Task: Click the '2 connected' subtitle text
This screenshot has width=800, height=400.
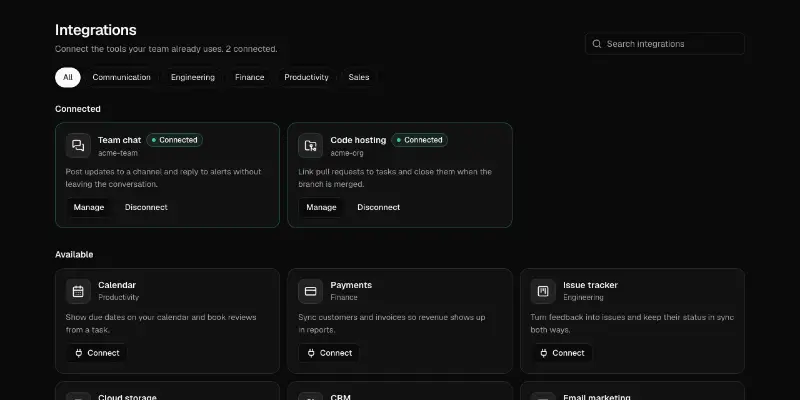Action: [x=252, y=49]
